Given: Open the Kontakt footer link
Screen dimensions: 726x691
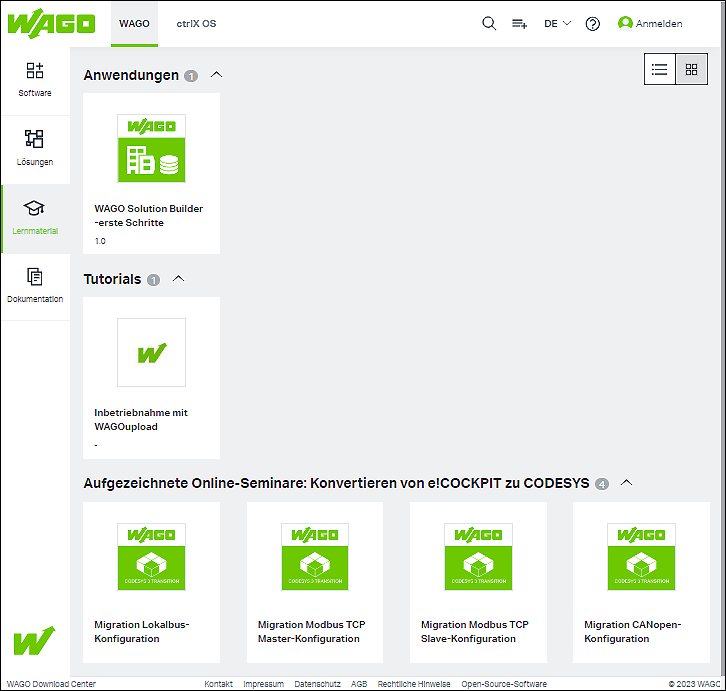Looking at the screenshot, I should click(219, 684).
